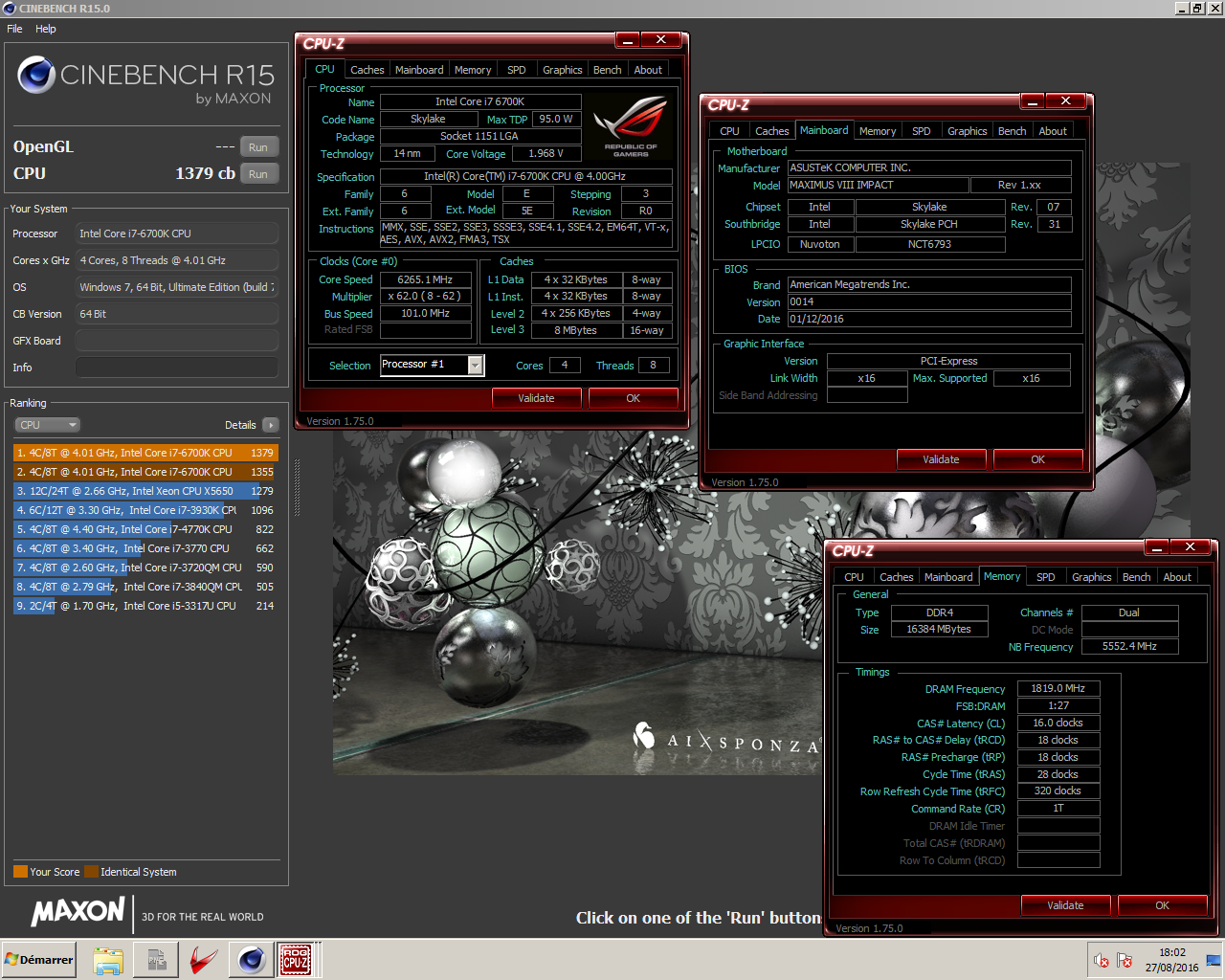1225x980 pixels.
Task: Select ranking entry 9 Core i5-3317U
Action: click(145, 606)
